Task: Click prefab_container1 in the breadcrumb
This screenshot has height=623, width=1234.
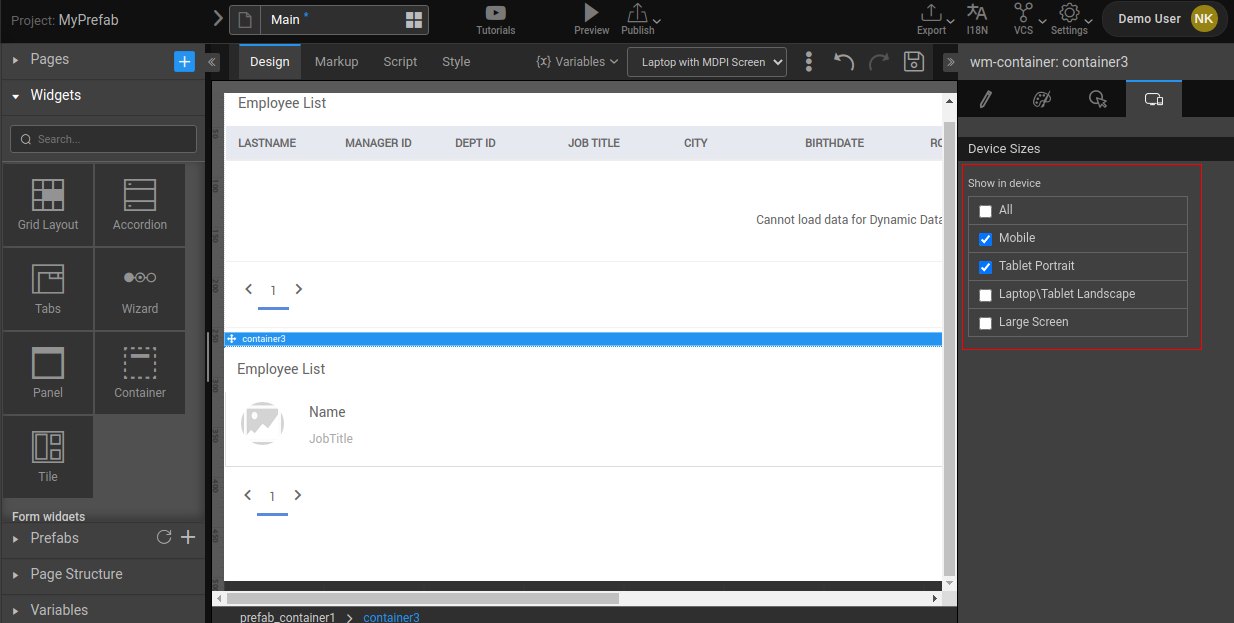Action: pos(287,617)
